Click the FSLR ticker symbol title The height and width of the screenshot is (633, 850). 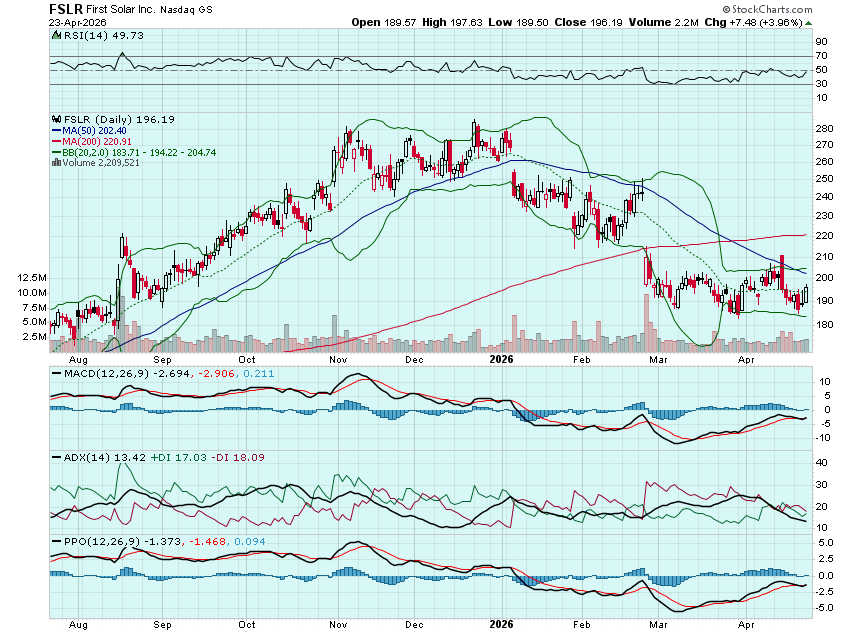(x=66, y=8)
